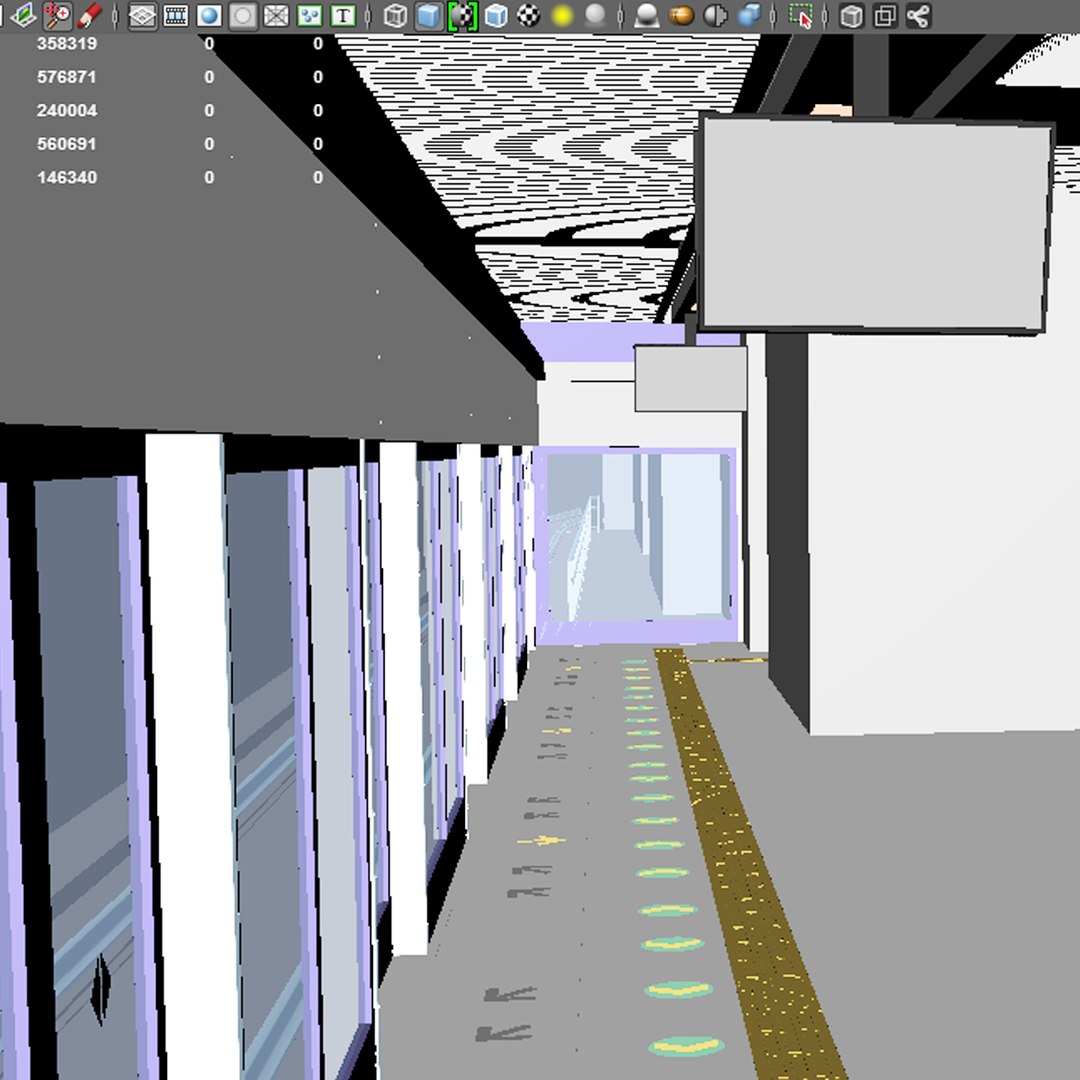Click the small gray sign panel in scene
Image resolution: width=1080 pixels, height=1080 pixels.
click(x=690, y=378)
